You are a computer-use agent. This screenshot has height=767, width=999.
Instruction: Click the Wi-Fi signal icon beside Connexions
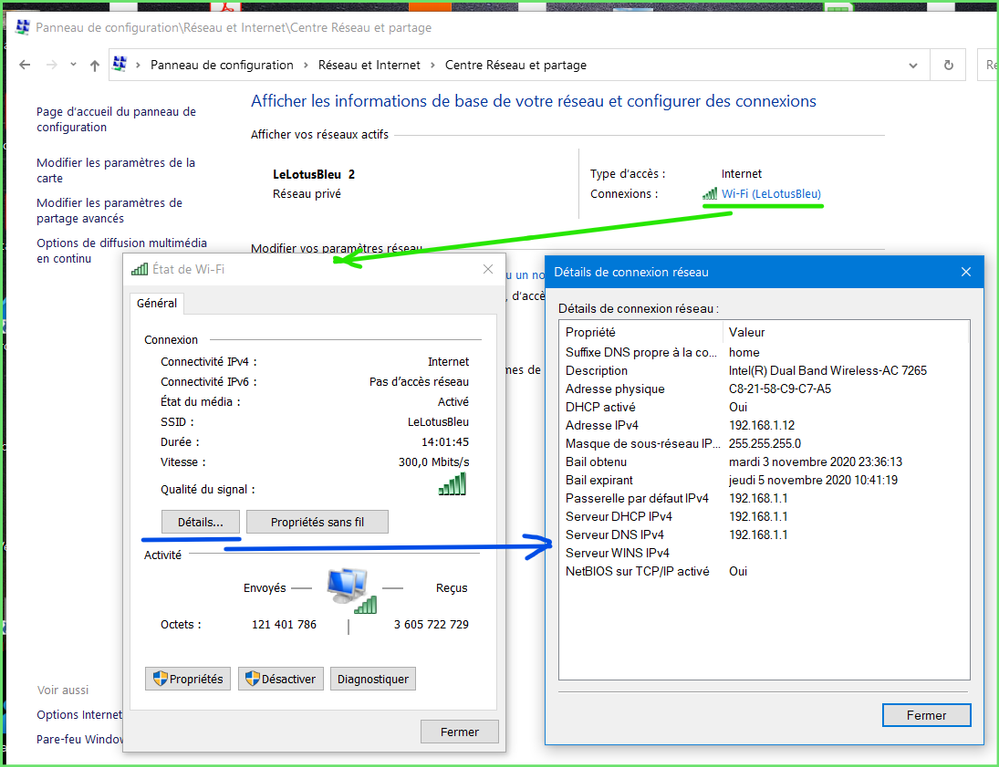710,194
